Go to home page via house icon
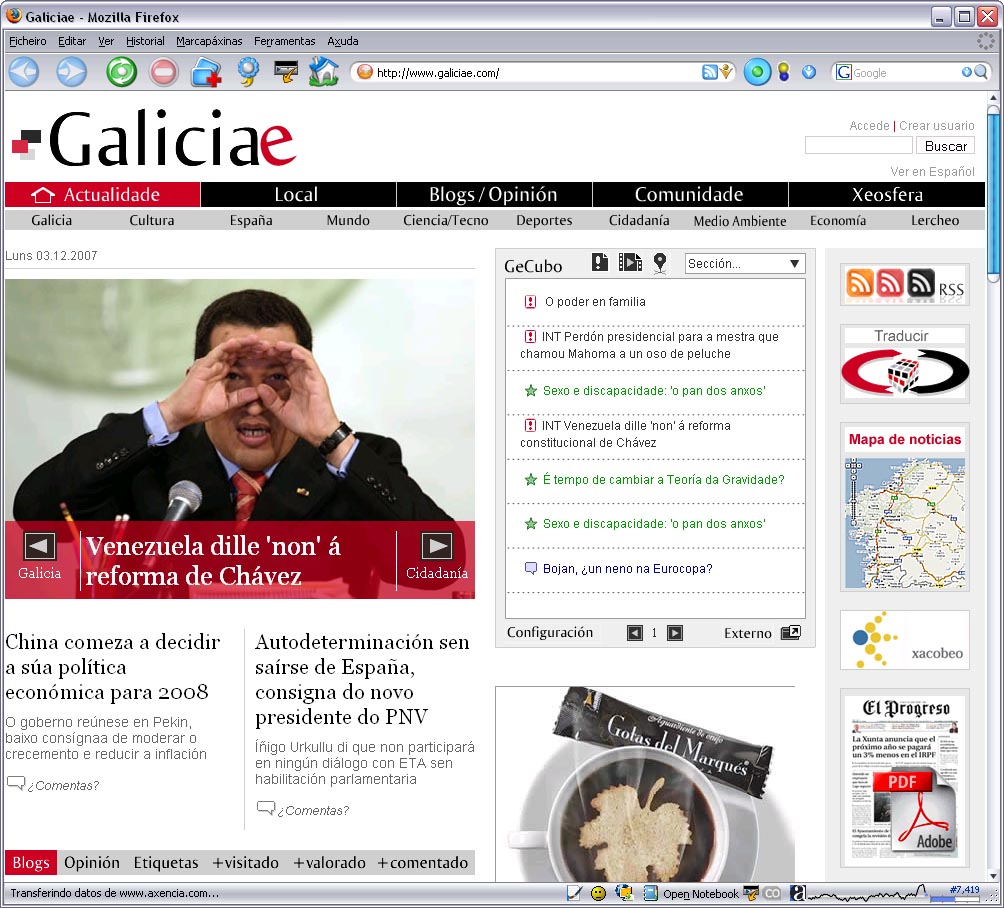1004x908 pixels. (324, 72)
